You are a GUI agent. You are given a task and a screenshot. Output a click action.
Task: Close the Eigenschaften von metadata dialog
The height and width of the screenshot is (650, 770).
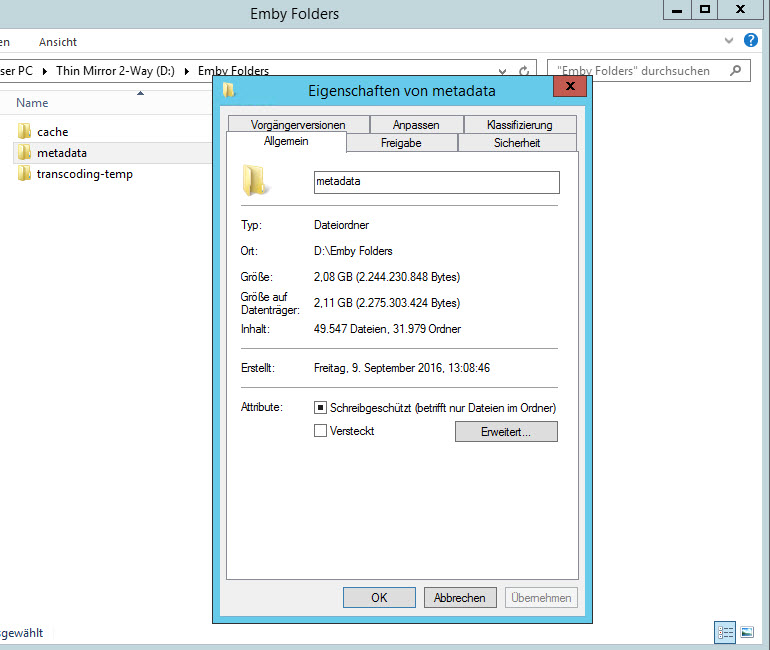(570, 86)
